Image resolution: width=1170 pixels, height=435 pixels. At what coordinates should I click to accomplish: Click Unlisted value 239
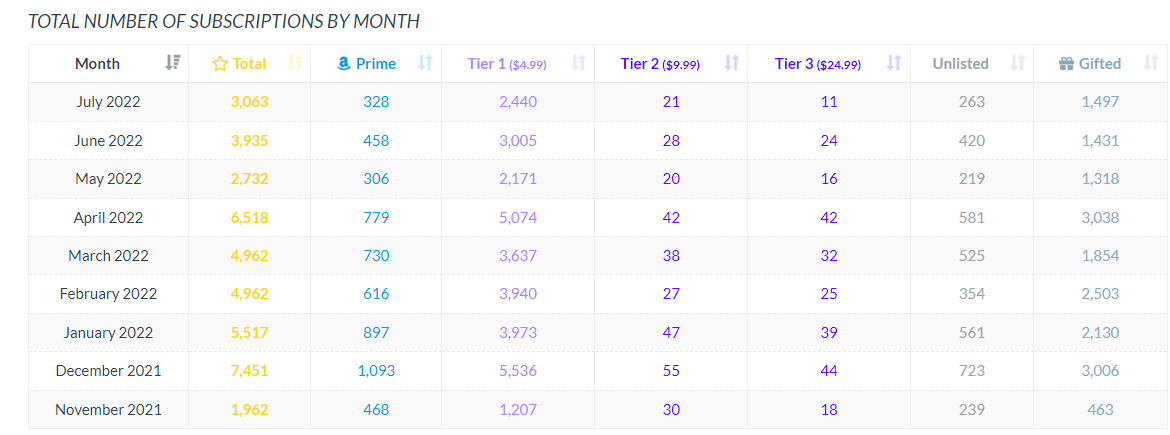972,410
